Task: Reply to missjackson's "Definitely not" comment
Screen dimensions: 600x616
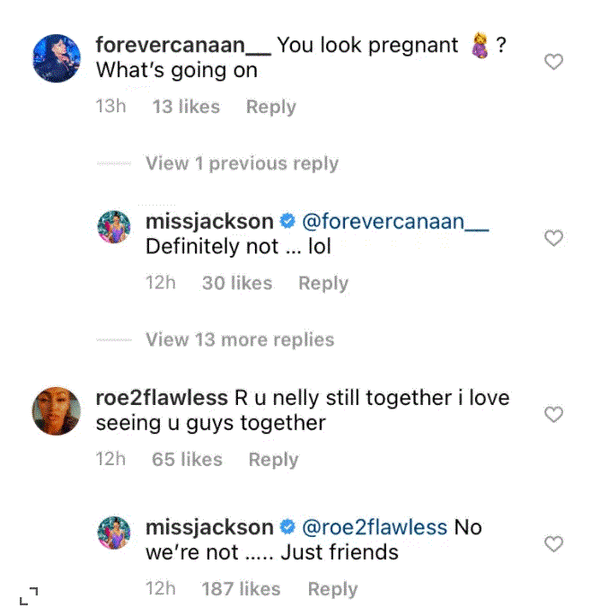Action: coord(323,283)
